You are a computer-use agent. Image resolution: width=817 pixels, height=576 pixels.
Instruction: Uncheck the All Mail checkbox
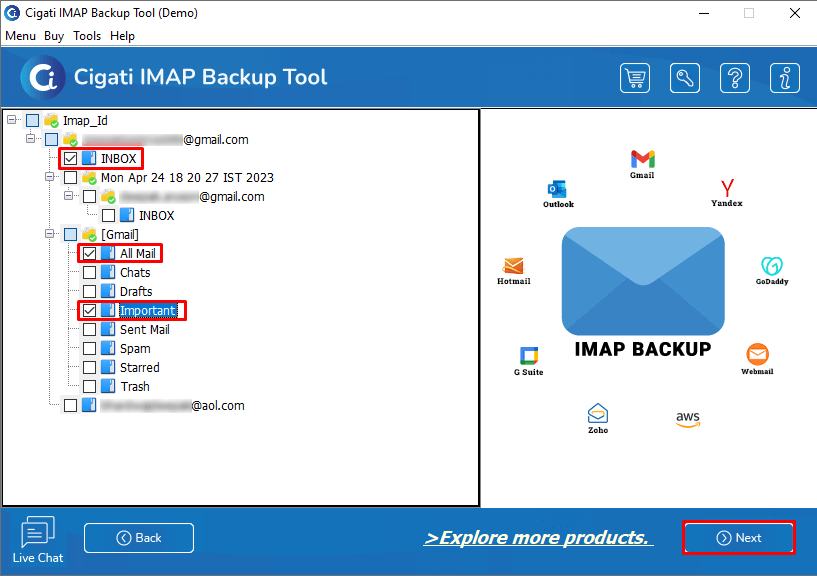90,254
